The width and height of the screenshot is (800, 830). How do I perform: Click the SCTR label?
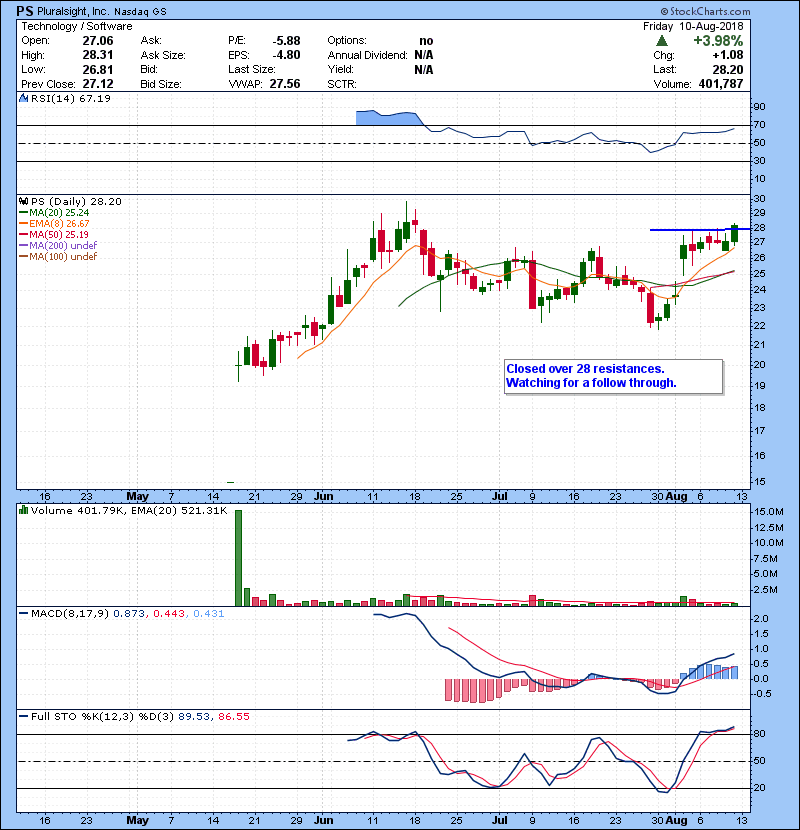click(342, 84)
